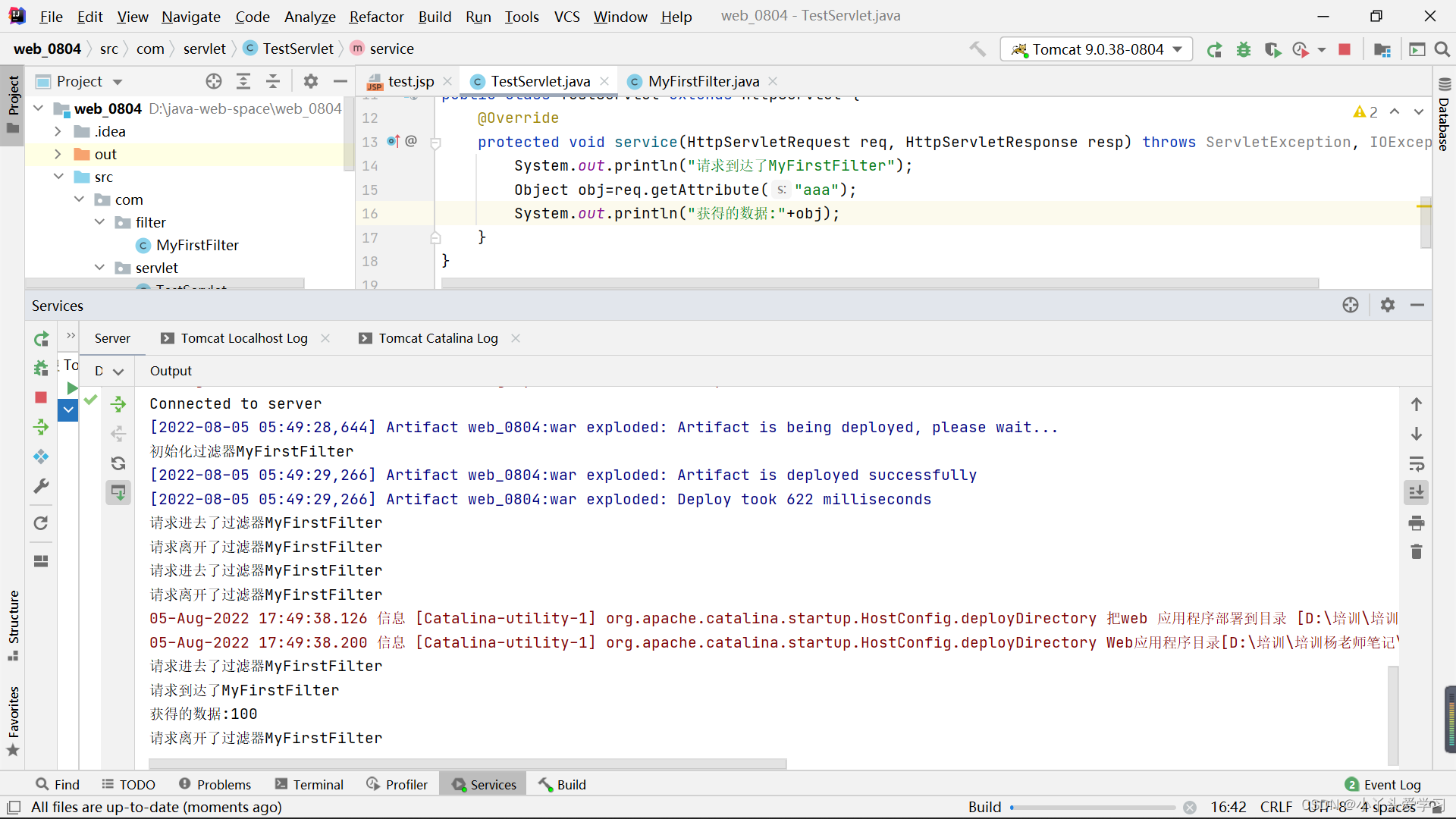The height and width of the screenshot is (819, 1456).
Task: Open the Profiler tool window
Action: tap(397, 785)
